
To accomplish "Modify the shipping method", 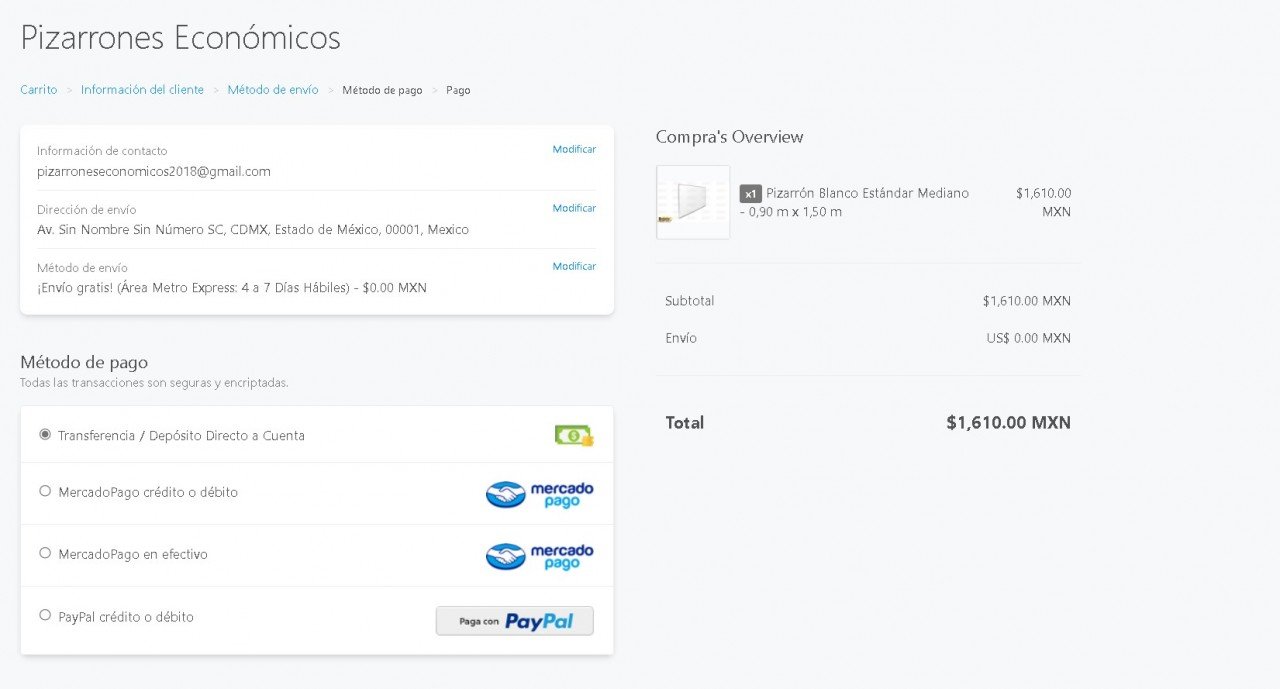I will (x=574, y=266).
